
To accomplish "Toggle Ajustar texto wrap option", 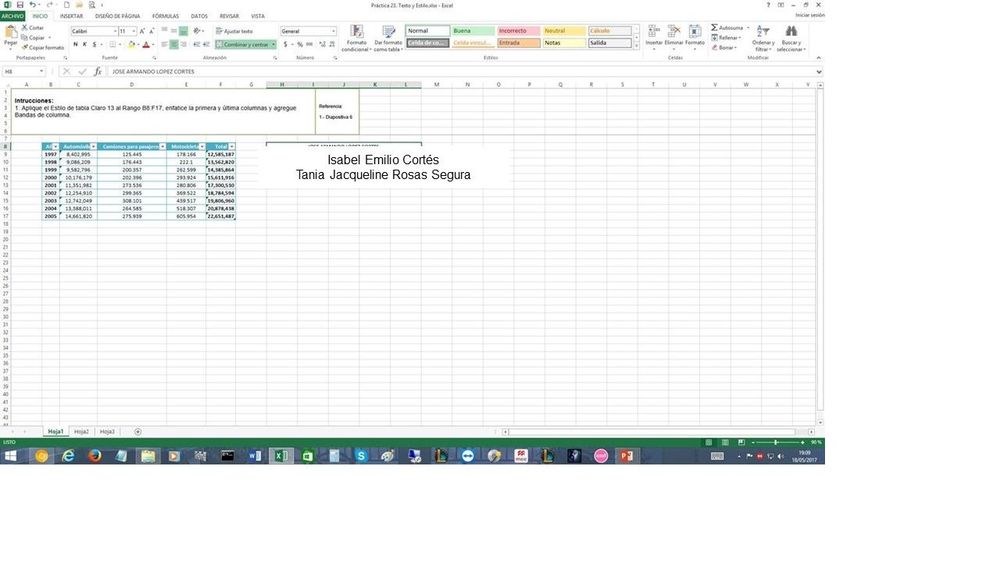I will coord(235,31).
